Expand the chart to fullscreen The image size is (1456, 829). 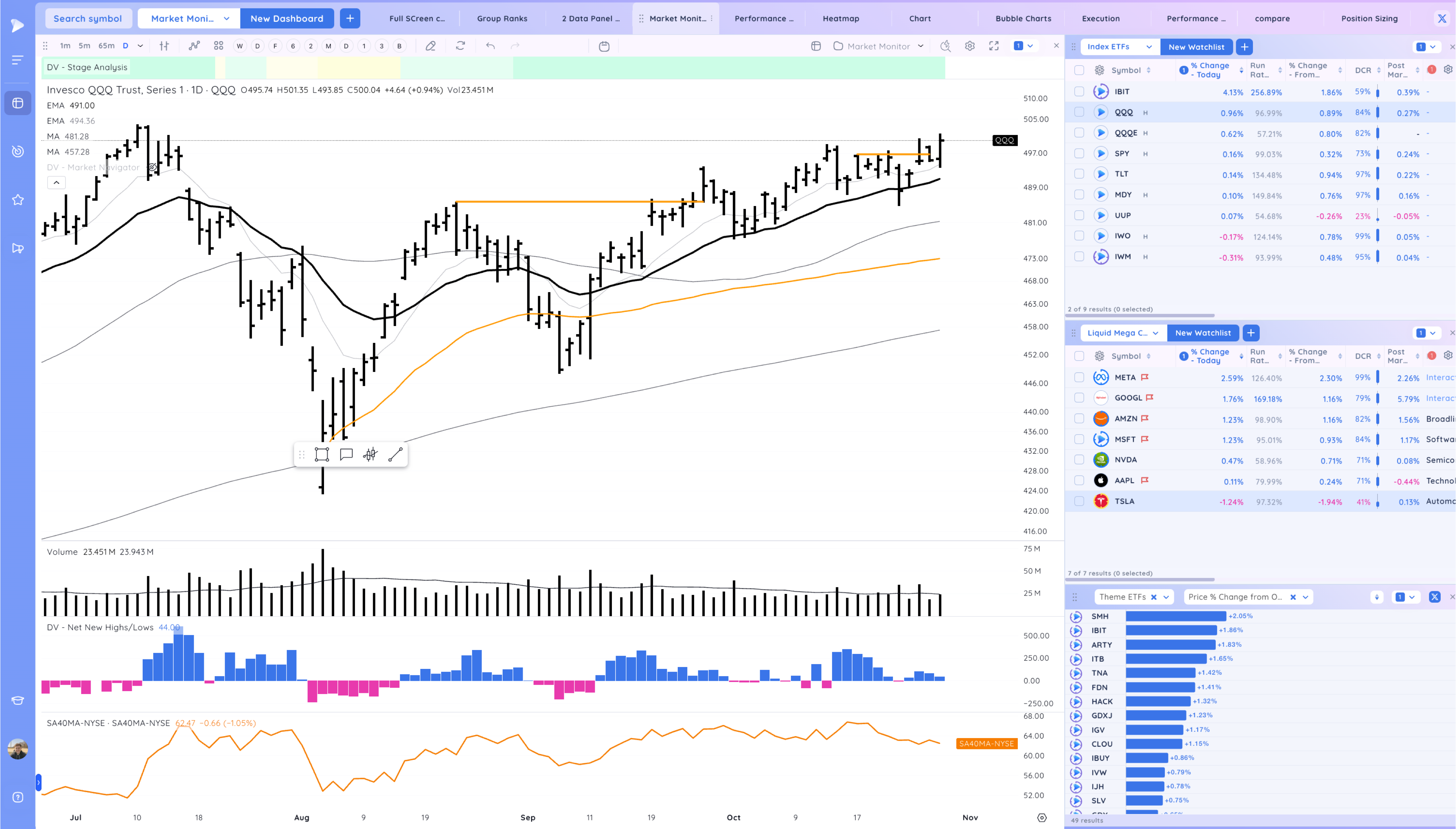(x=994, y=46)
